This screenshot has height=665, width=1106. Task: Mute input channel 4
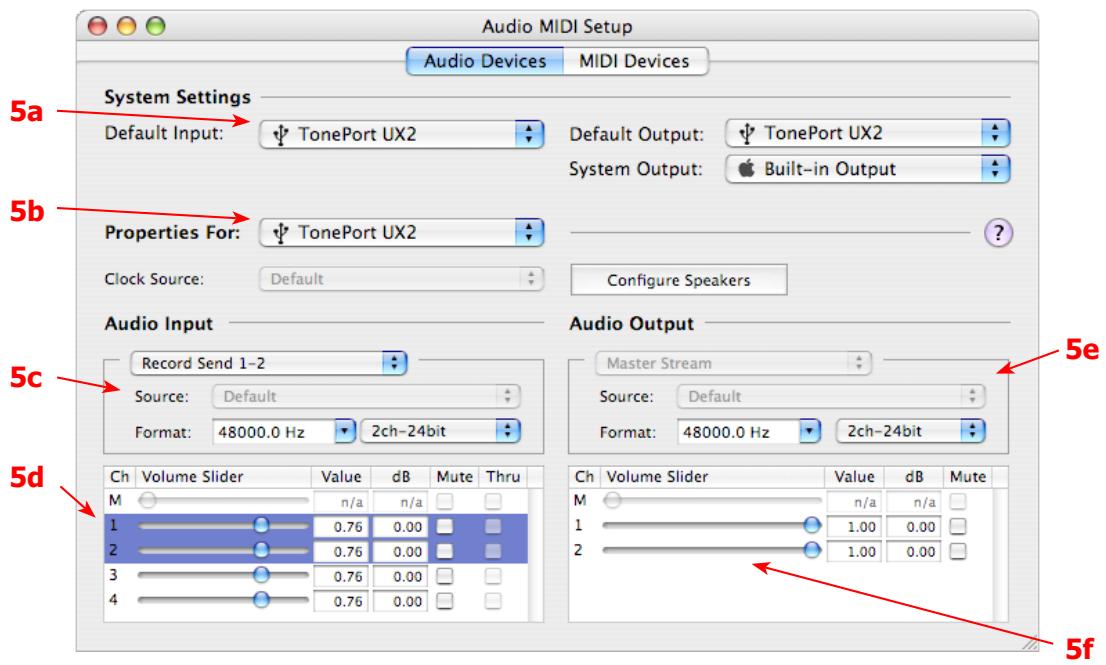[444, 601]
